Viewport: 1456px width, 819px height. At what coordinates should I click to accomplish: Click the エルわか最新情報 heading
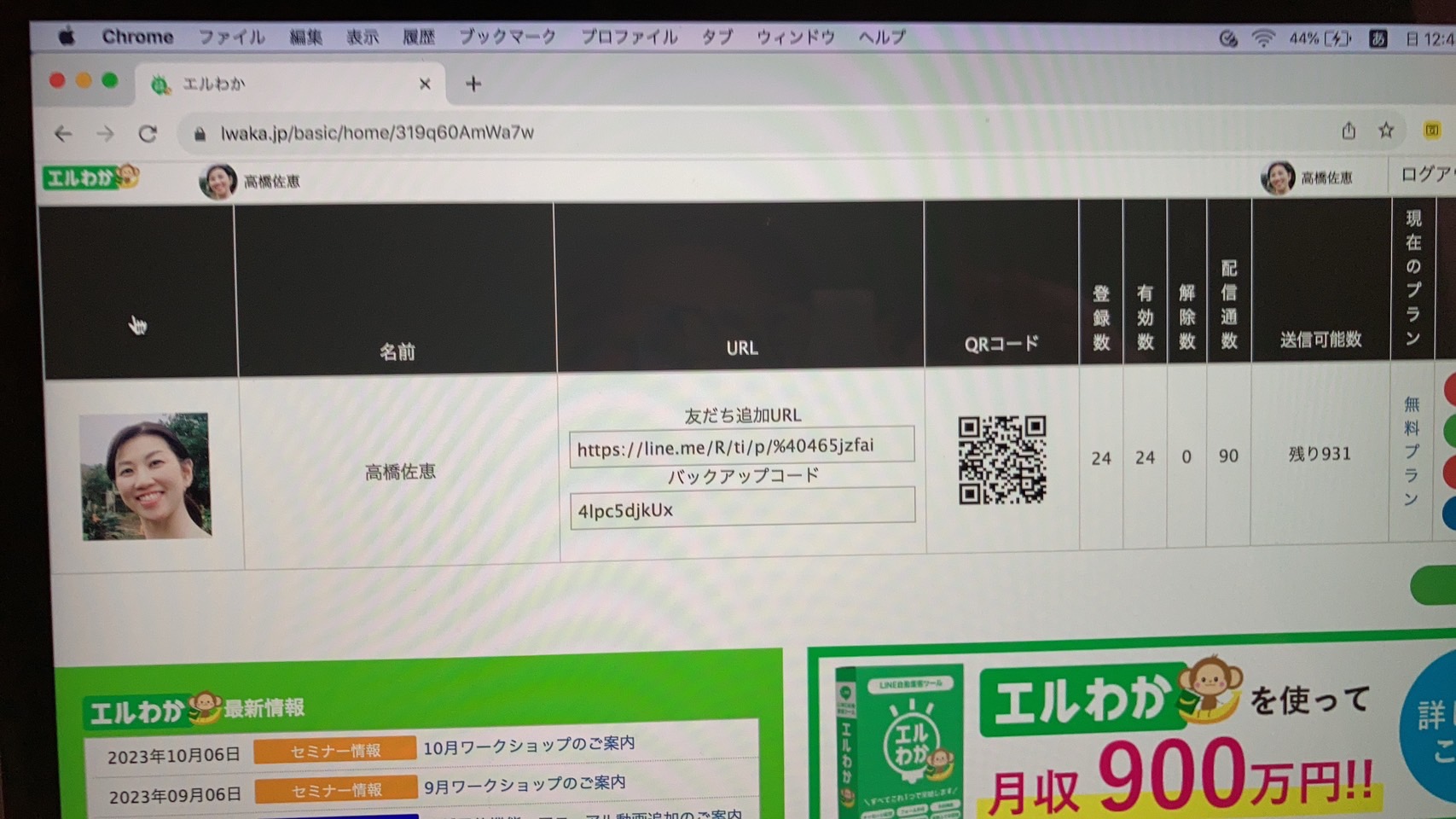point(195,710)
